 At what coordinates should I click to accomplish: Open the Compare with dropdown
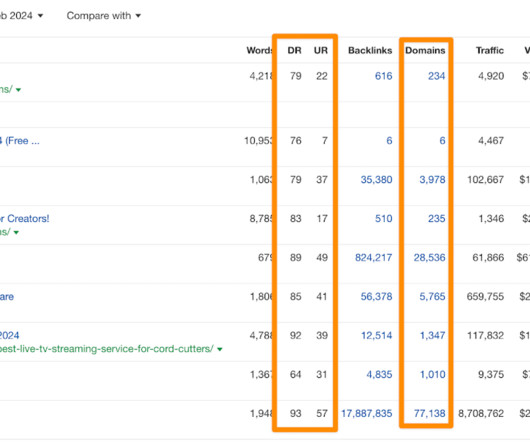click(103, 16)
